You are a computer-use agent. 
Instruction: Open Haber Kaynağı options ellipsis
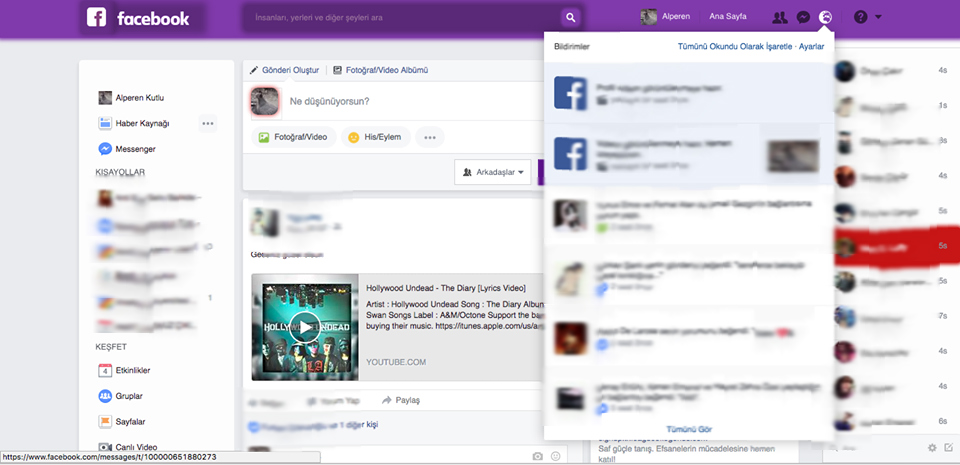click(208, 124)
